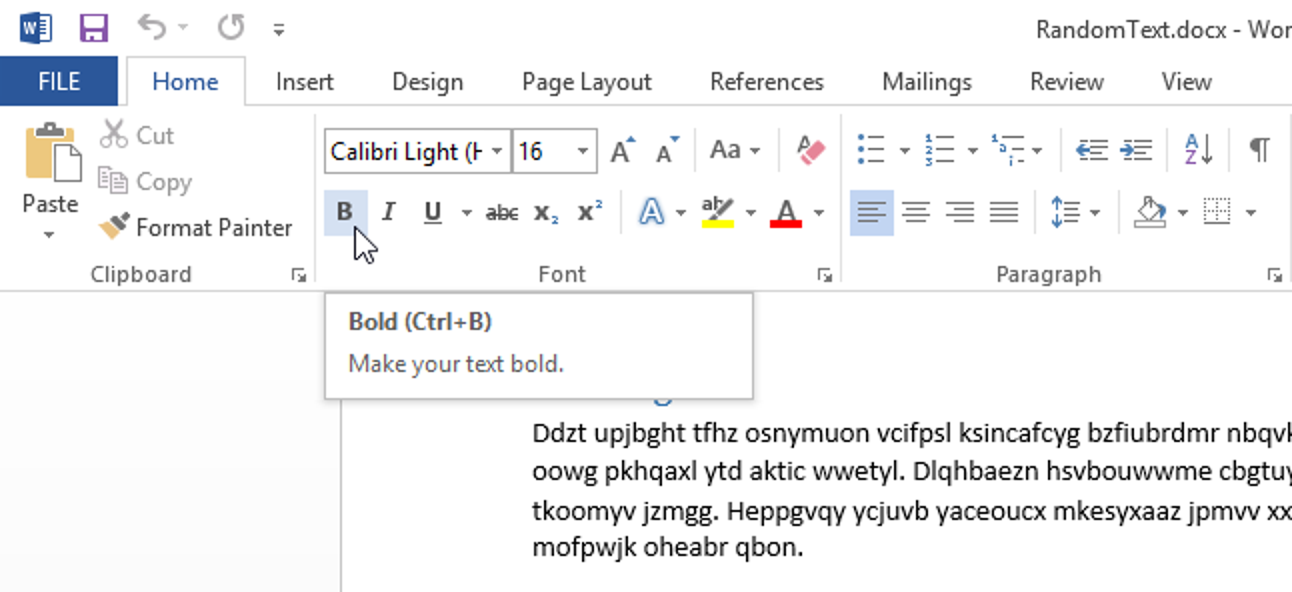
Task: Open the FILE backstage menu
Action: (59, 82)
